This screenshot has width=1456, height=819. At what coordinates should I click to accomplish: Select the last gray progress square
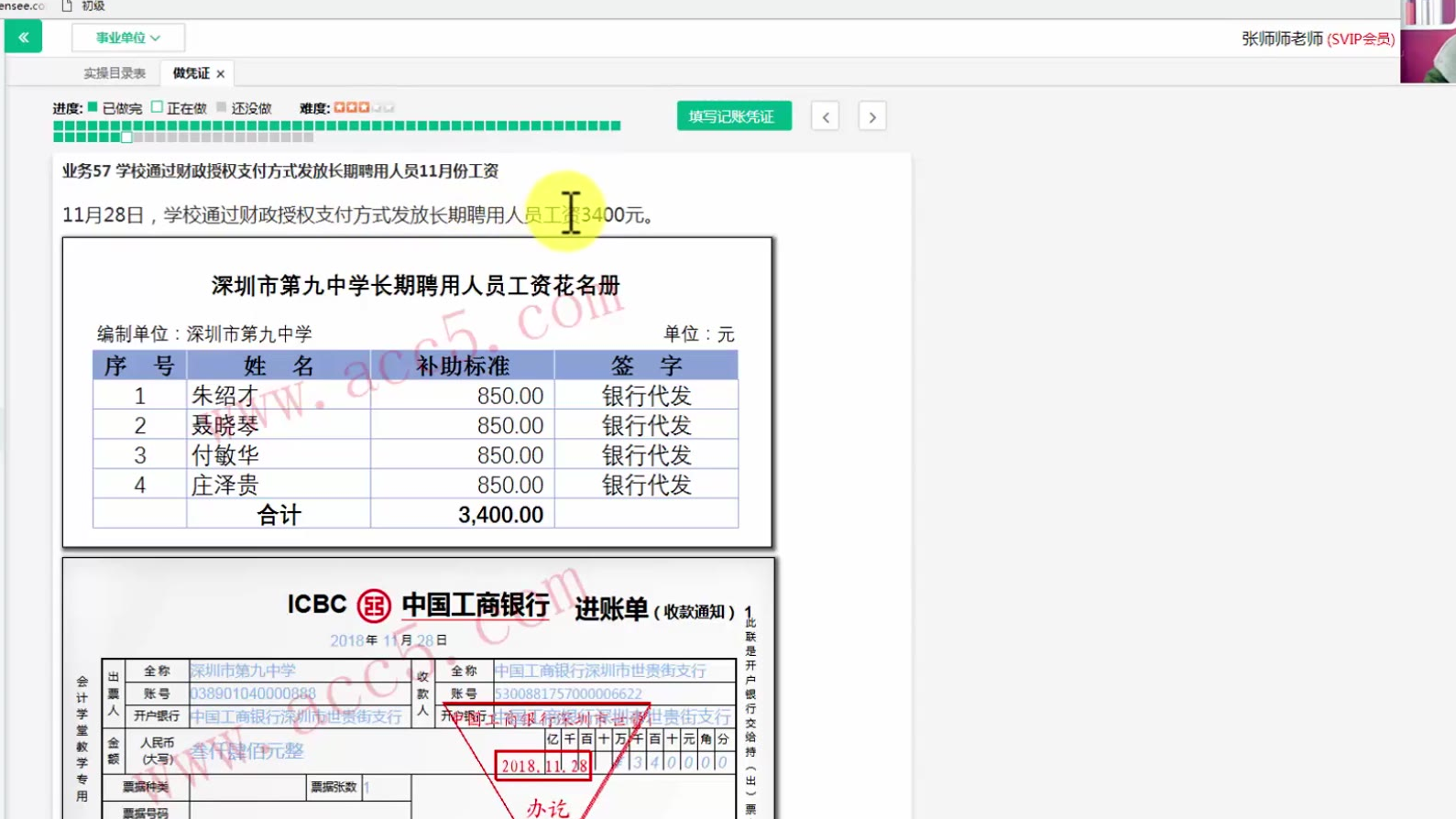(x=308, y=137)
